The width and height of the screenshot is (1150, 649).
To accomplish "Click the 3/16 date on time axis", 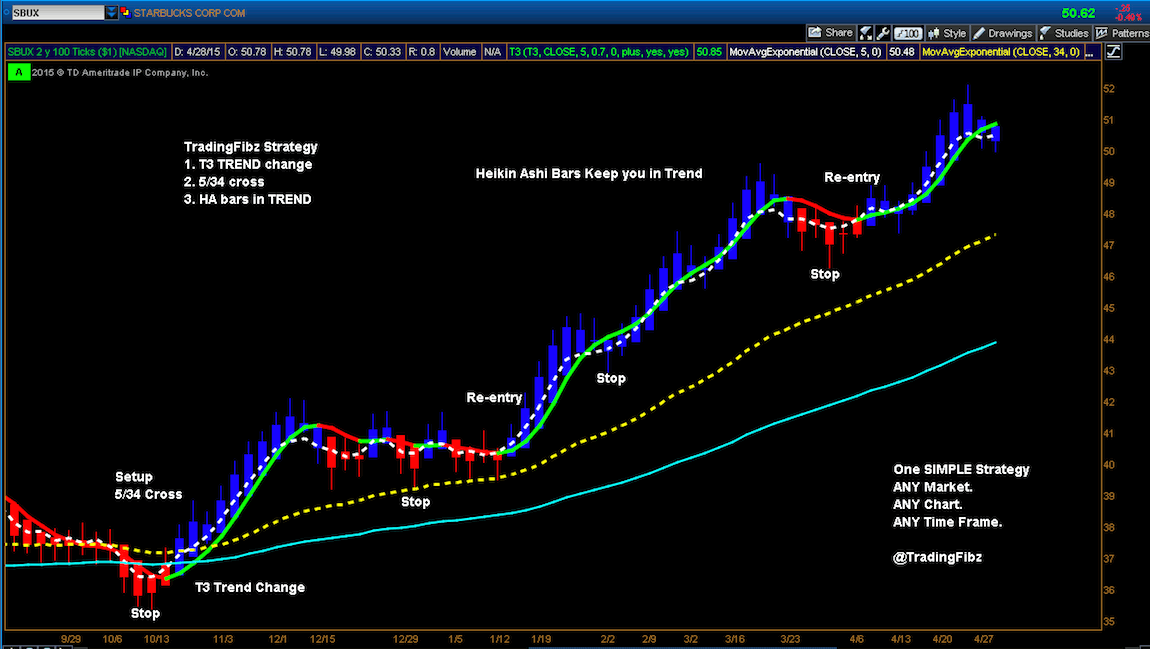I will click(x=735, y=639).
